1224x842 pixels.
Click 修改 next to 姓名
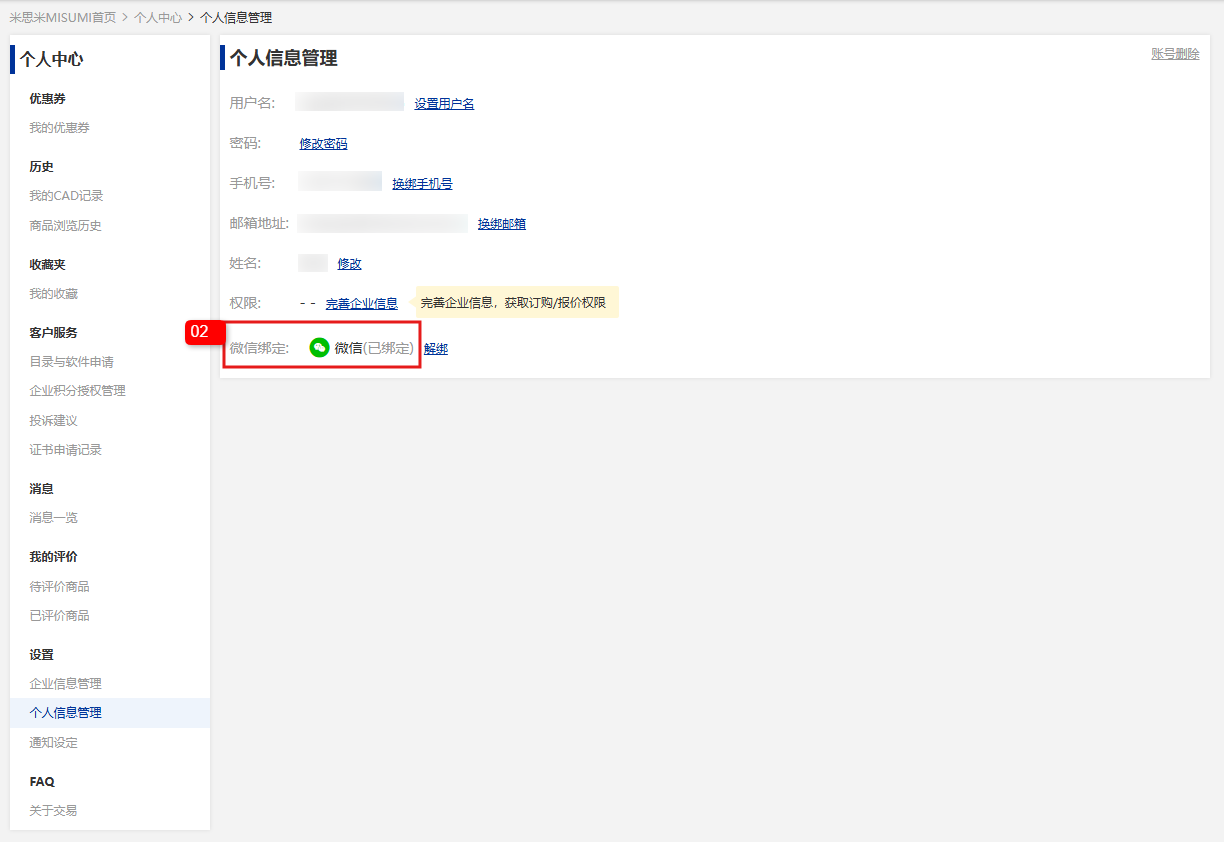349,264
